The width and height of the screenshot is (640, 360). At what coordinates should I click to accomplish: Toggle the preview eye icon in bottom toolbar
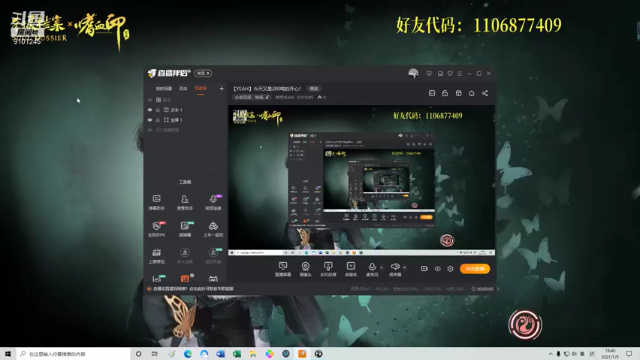[437, 269]
